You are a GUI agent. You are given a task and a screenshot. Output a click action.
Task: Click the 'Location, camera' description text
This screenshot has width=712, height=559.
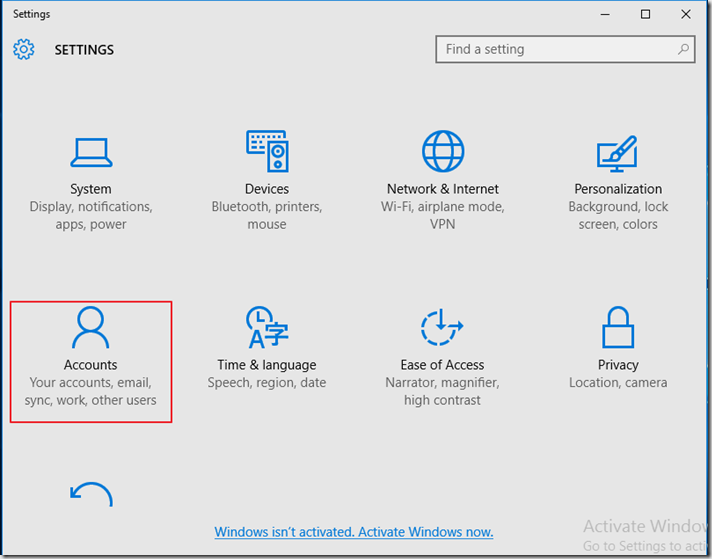pyautogui.click(x=618, y=383)
